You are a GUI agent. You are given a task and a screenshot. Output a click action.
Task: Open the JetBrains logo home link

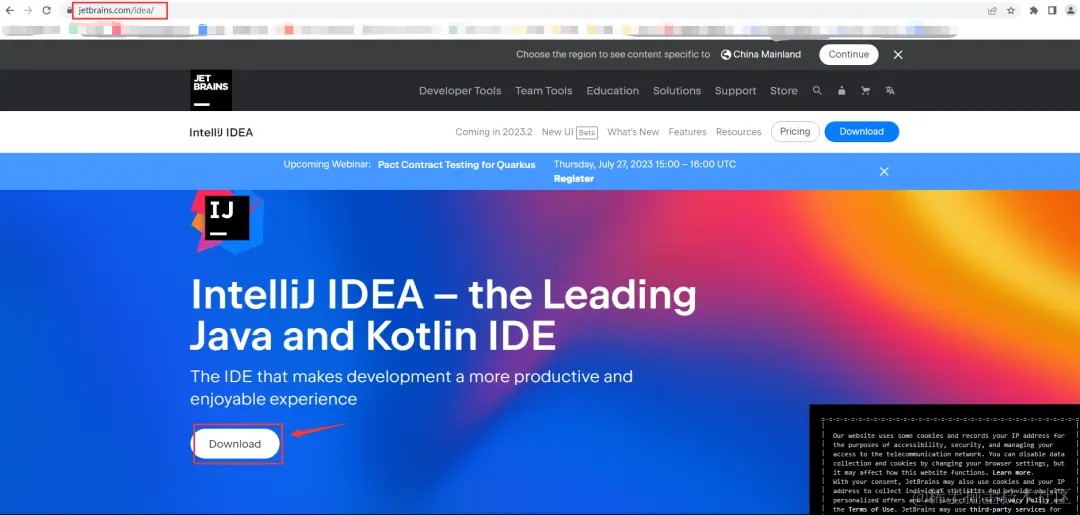(x=211, y=90)
